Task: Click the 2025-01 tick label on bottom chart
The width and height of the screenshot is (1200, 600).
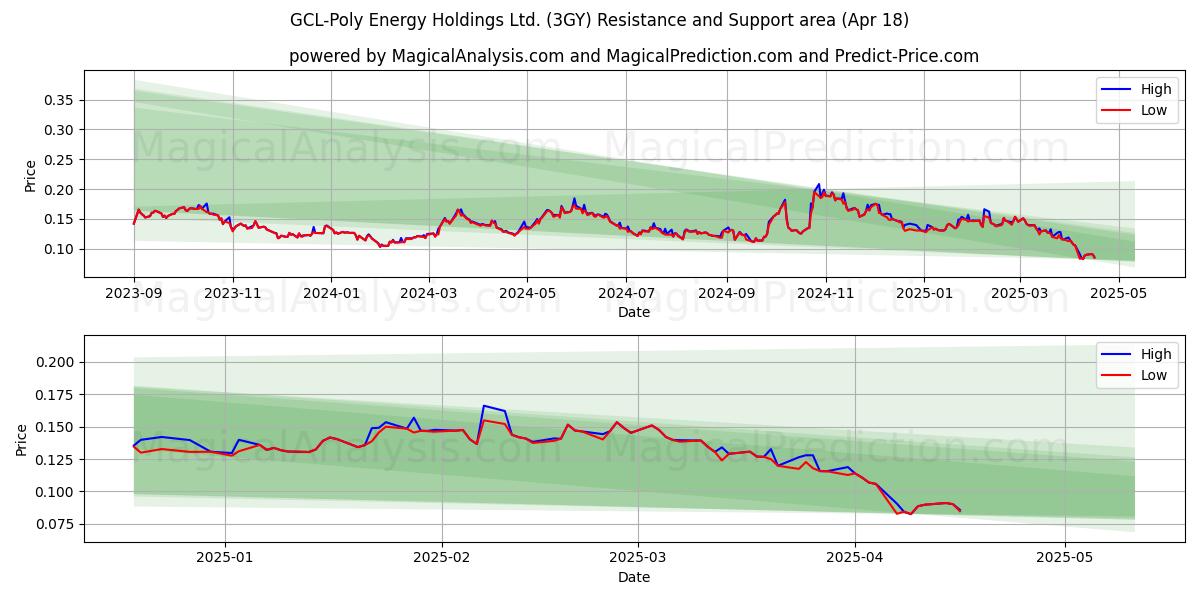Action: [225, 558]
